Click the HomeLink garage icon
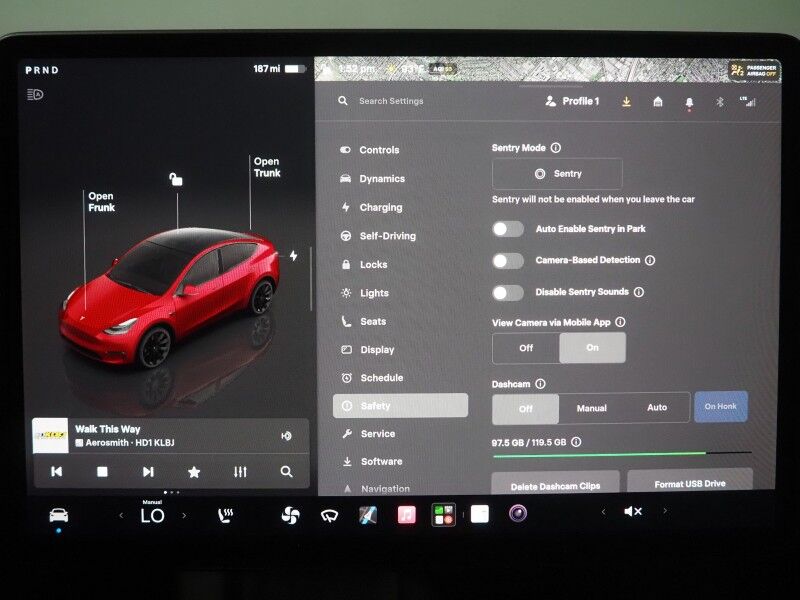 point(658,102)
